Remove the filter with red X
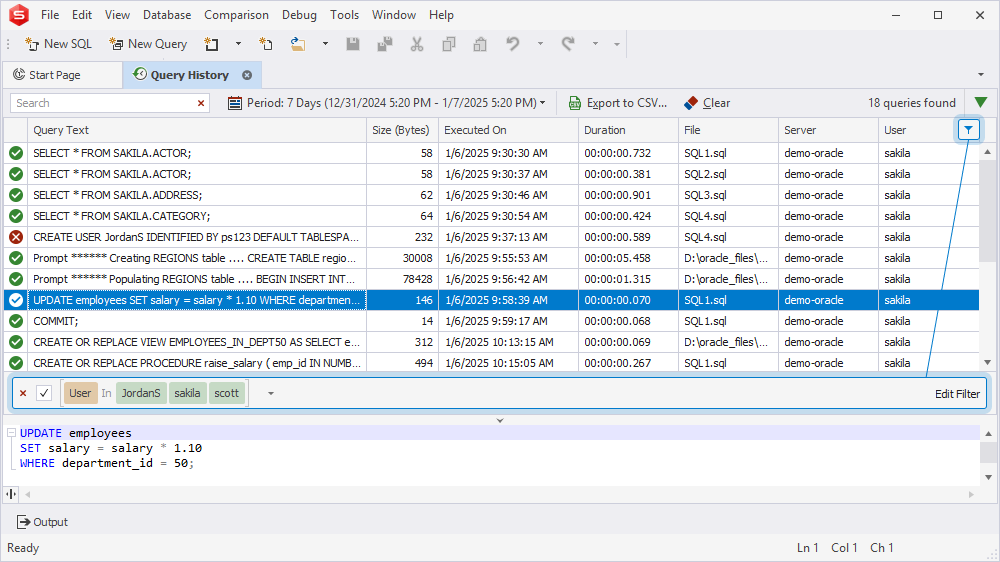The width and height of the screenshot is (1000, 562). coord(23,394)
